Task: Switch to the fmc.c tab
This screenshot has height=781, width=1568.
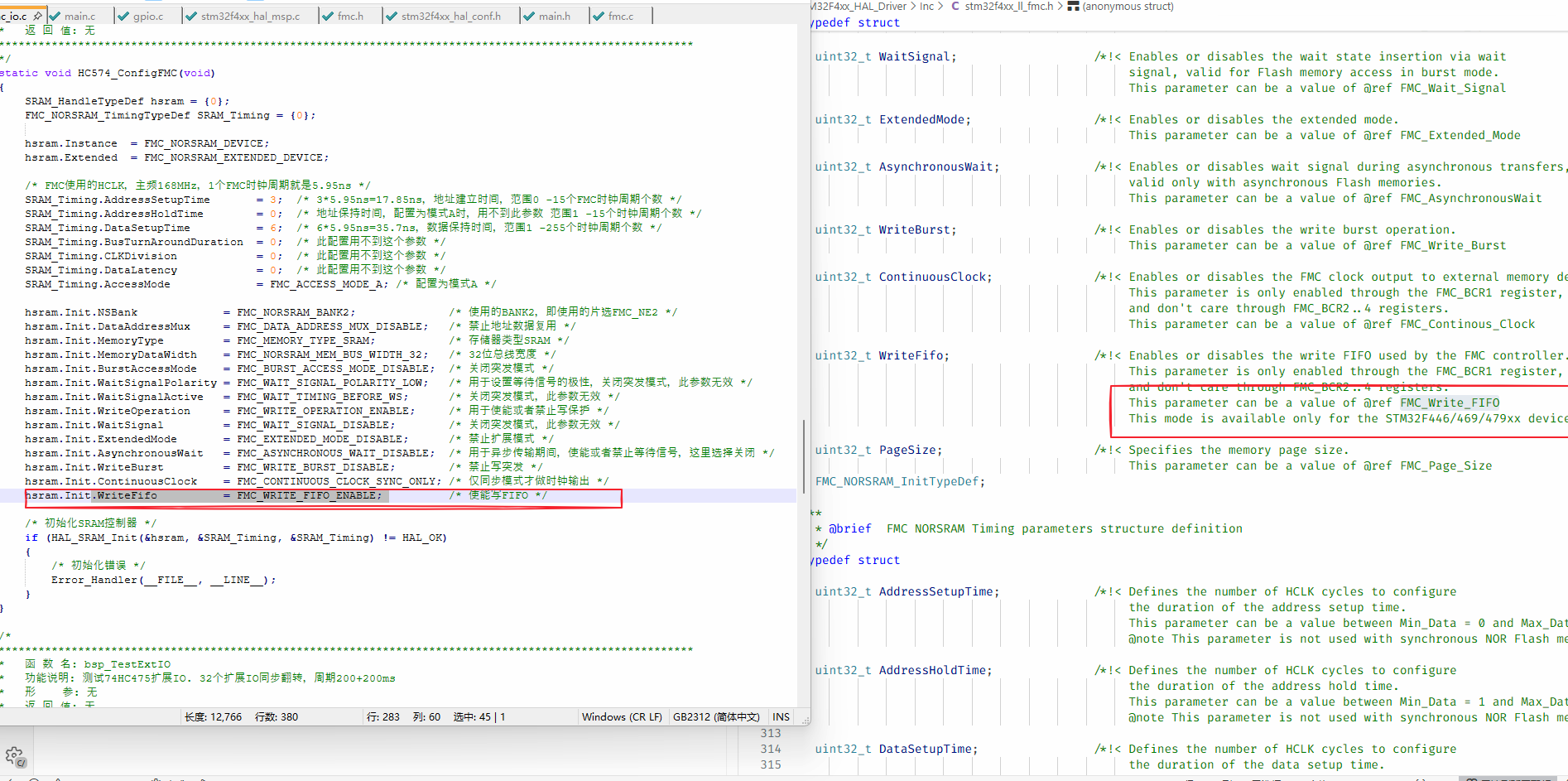Action: click(620, 16)
